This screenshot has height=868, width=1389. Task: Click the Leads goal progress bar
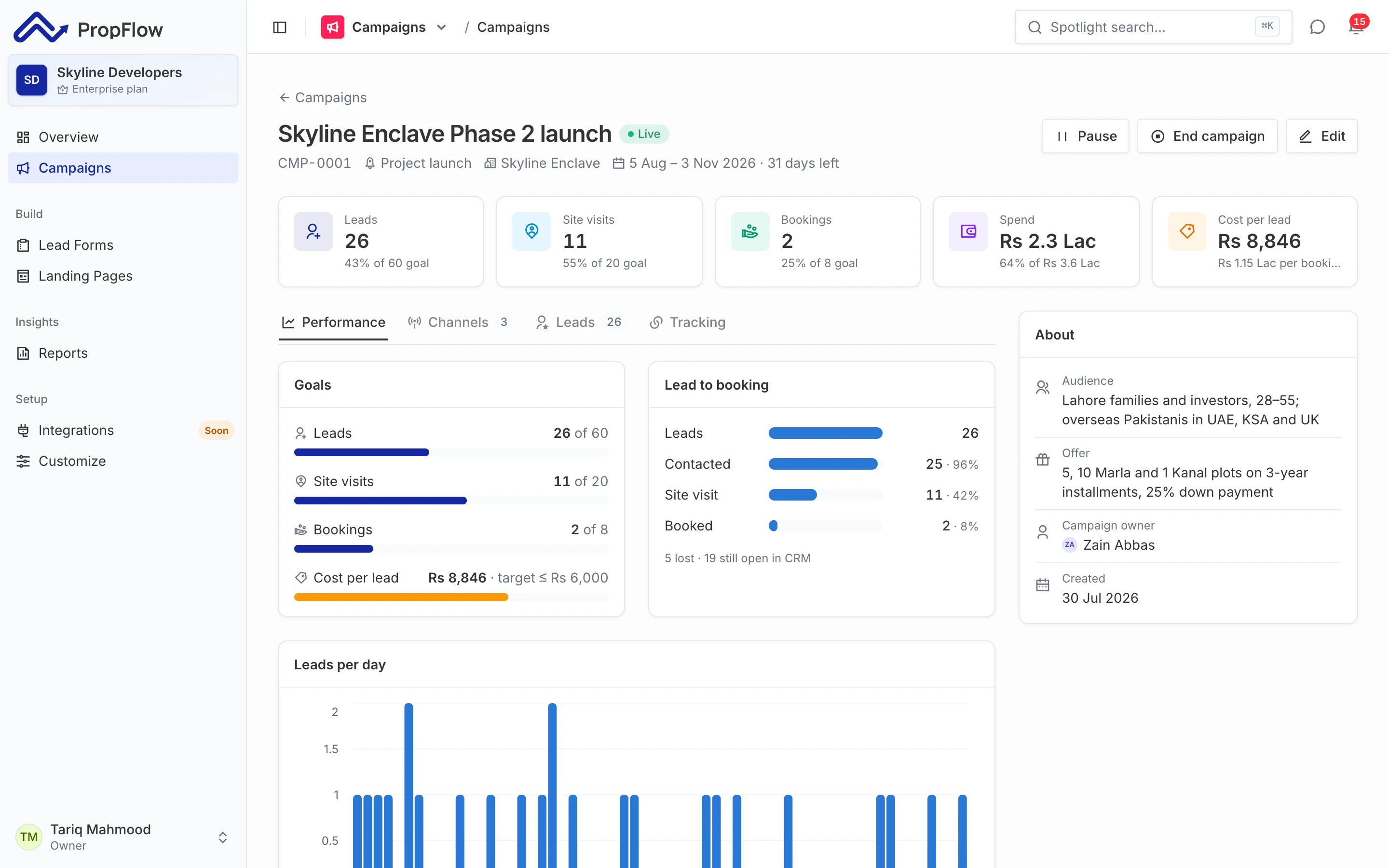point(451,452)
